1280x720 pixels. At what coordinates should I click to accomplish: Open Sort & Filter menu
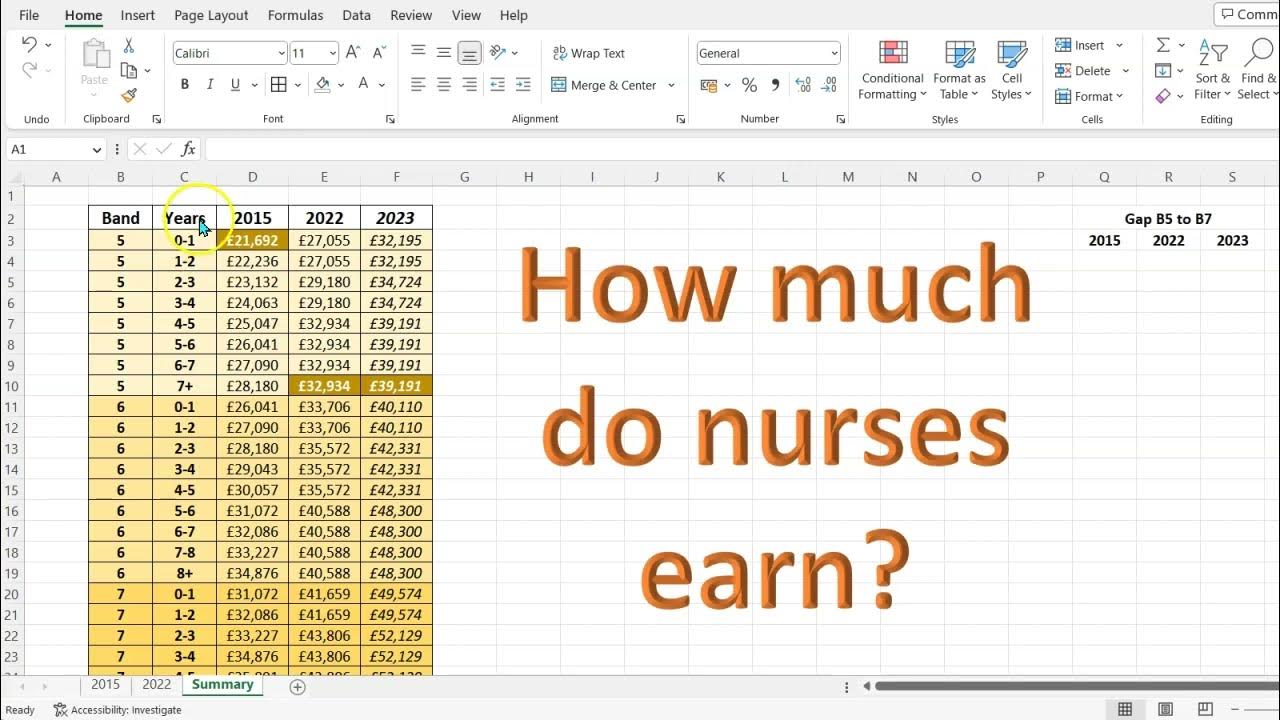click(1214, 70)
